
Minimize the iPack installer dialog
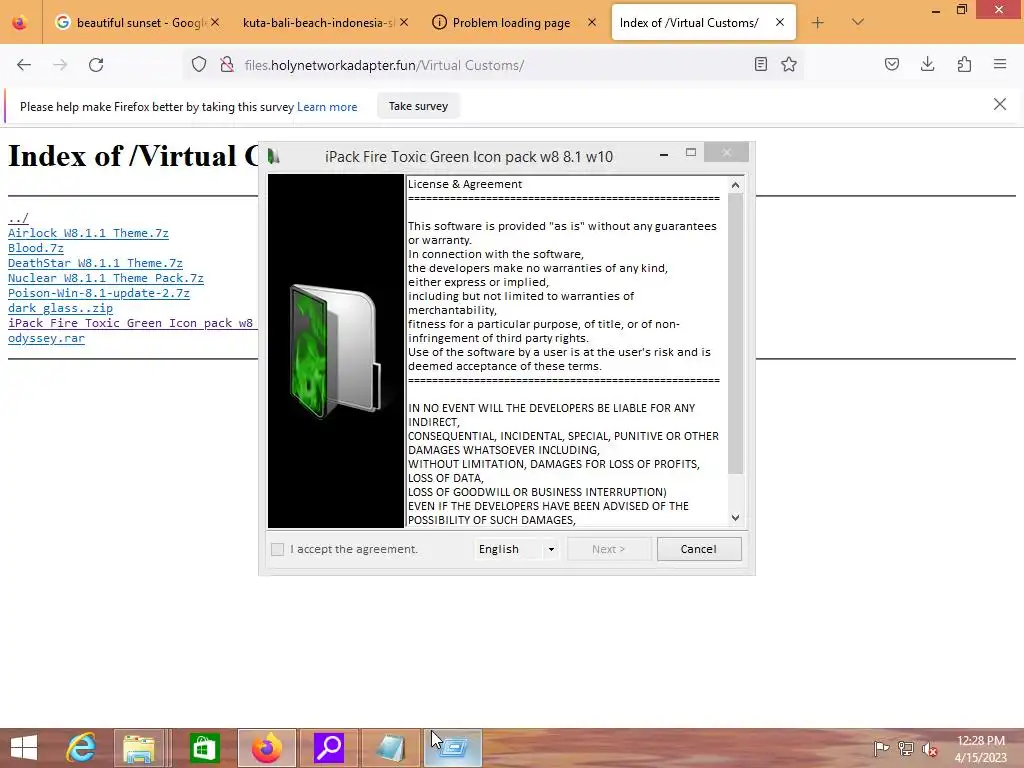coord(664,154)
